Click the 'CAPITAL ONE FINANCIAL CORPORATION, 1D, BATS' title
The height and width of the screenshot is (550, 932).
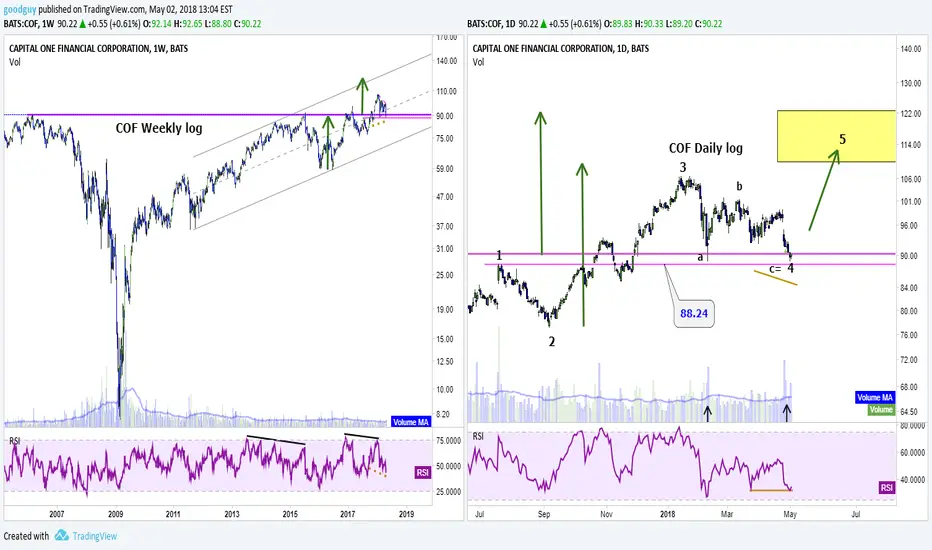(x=561, y=49)
